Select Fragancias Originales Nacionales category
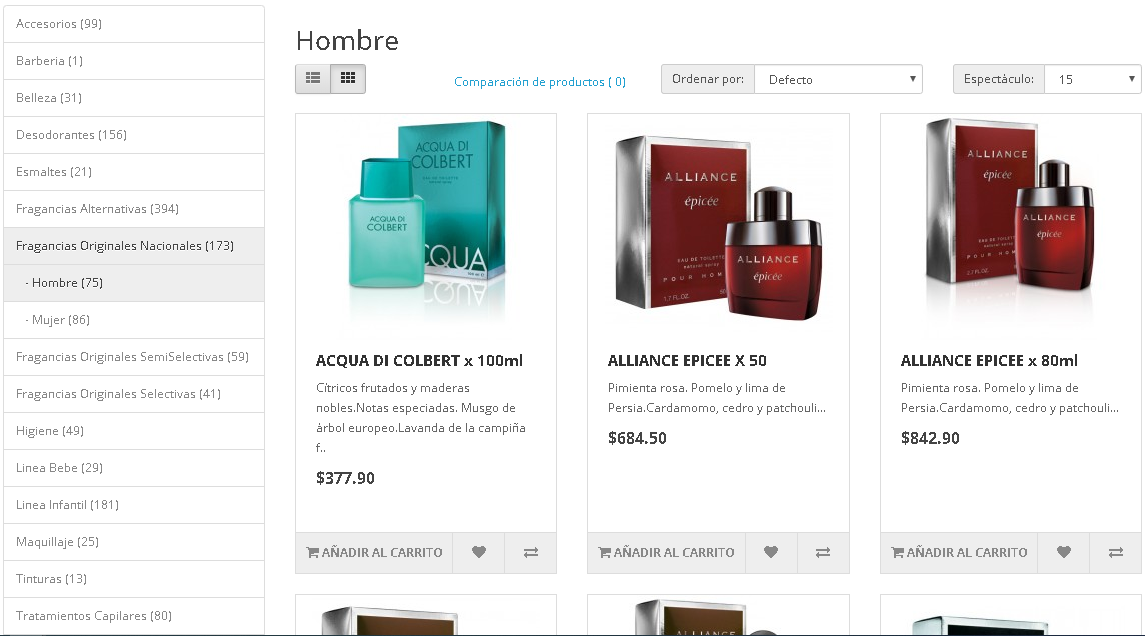1145x636 pixels. (134, 246)
